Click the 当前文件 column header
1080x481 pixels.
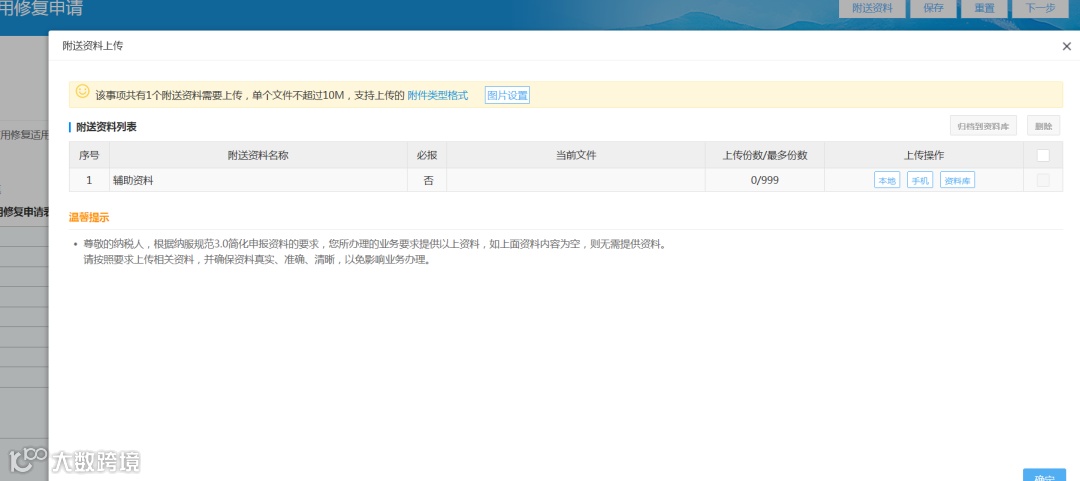(x=576, y=155)
